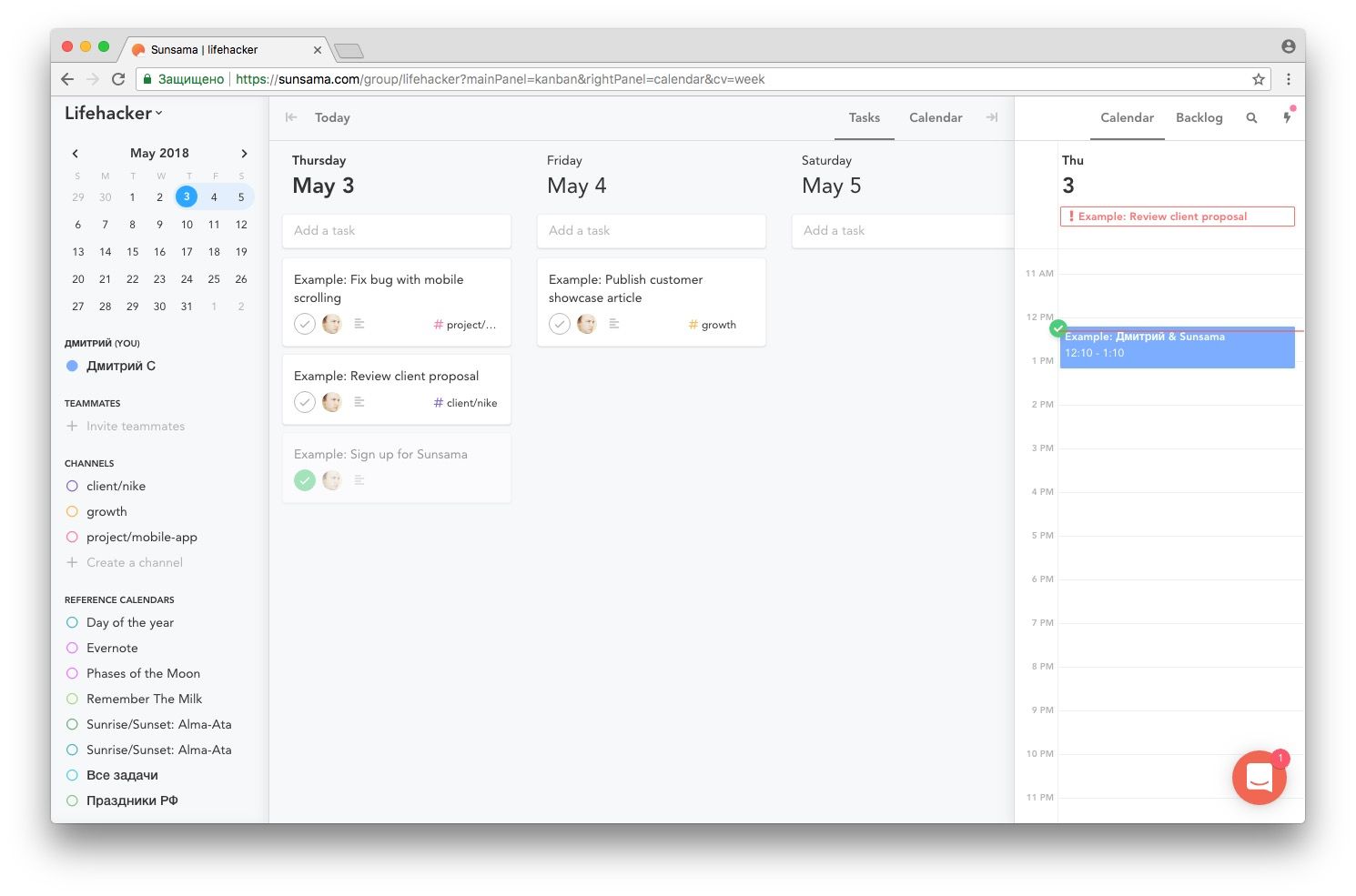Click assignee avatar on Publish customer showcase task
Screen dimensions: 1356x896
point(587,324)
